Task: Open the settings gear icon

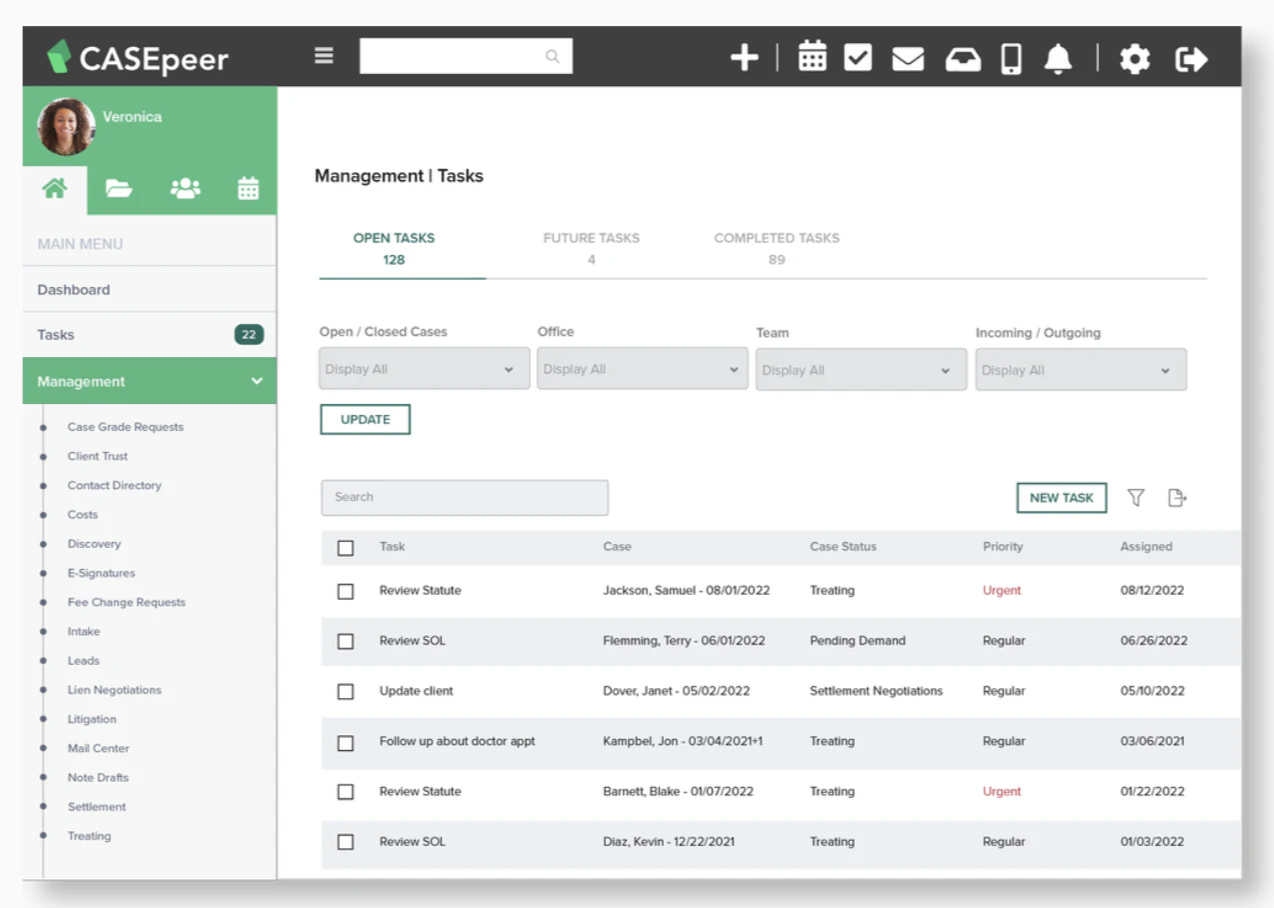Action: click(x=1134, y=59)
